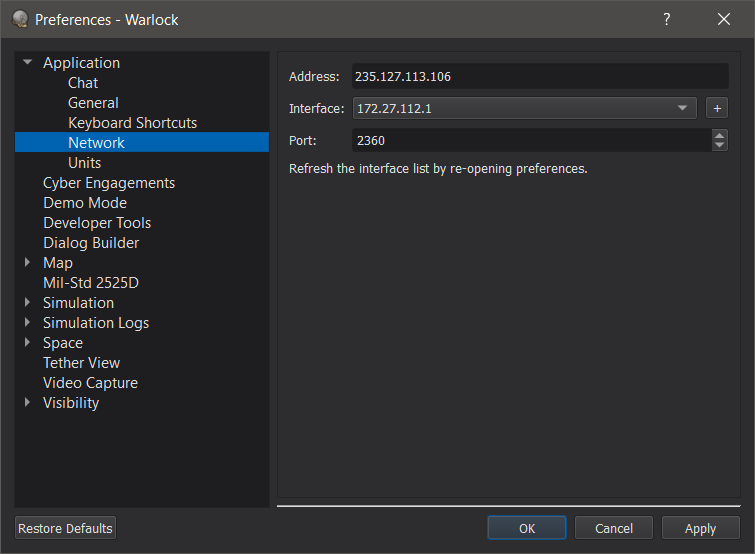
Task: Expand the Visibility tree node
Action: point(27,402)
